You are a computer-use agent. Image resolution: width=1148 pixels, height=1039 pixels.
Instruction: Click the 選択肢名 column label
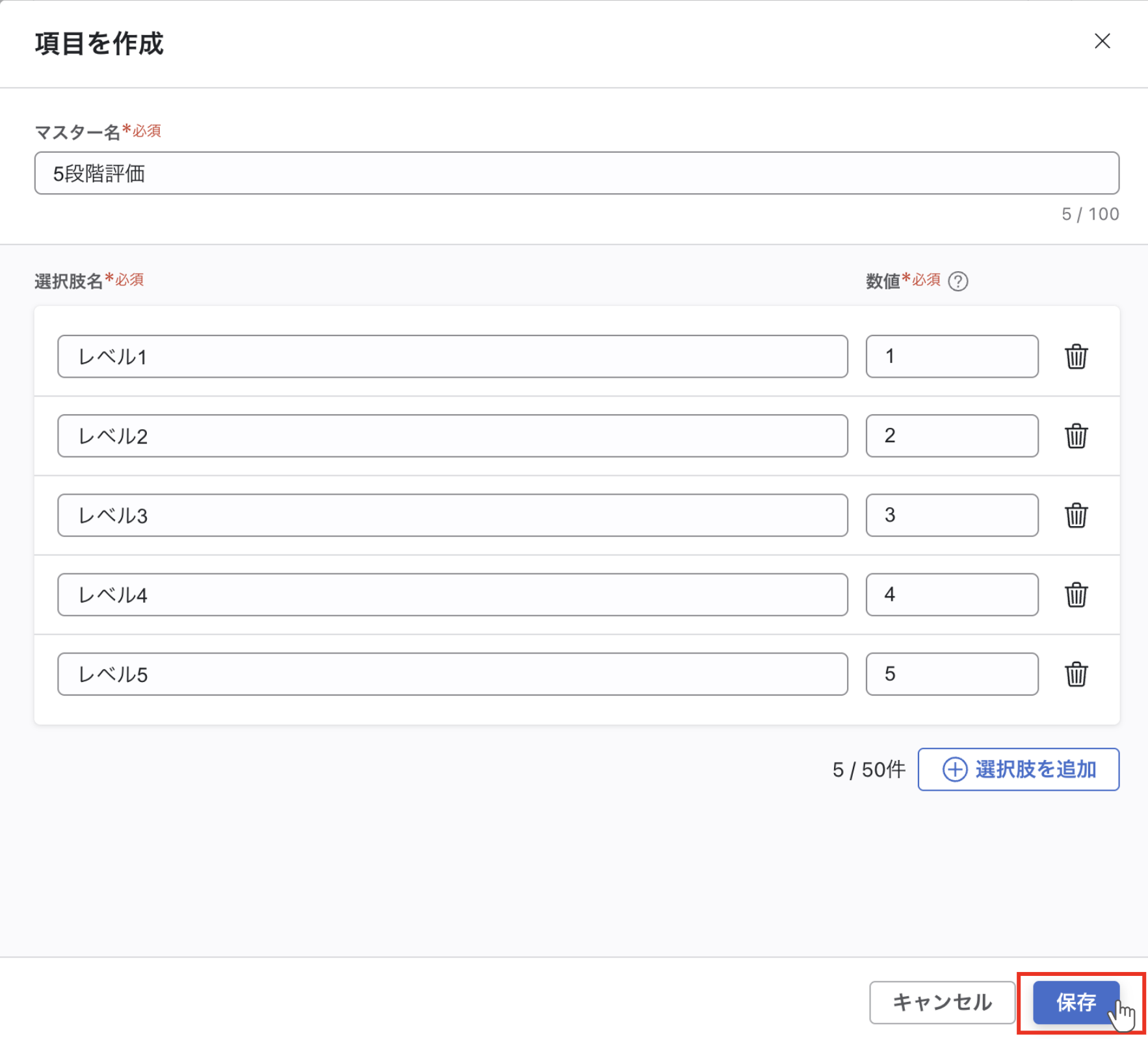68,281
